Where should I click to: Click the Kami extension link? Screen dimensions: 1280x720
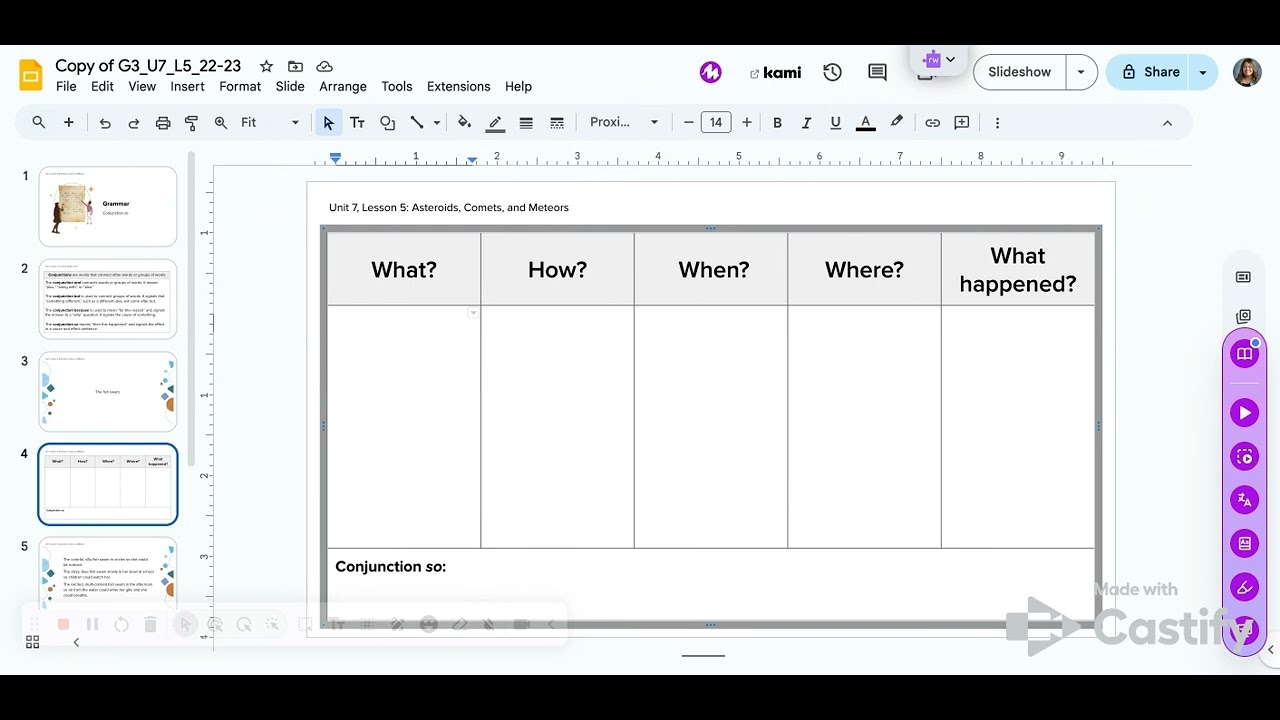click(x=775, y=72)
